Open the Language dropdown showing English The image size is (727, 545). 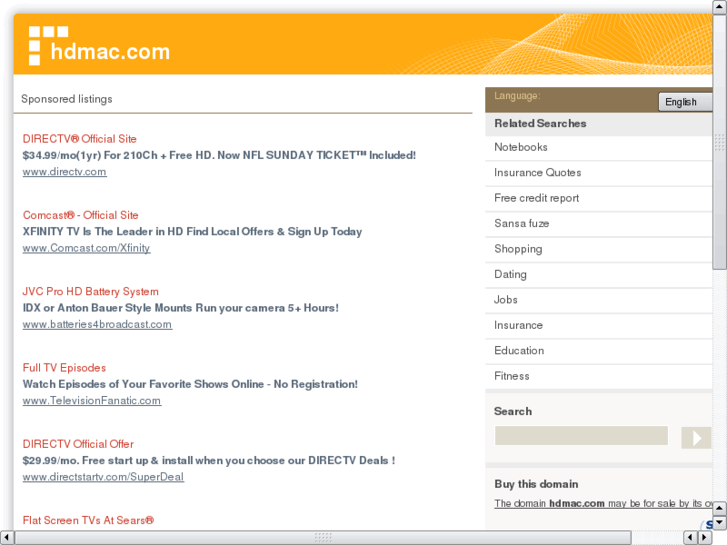pos(685,102)
